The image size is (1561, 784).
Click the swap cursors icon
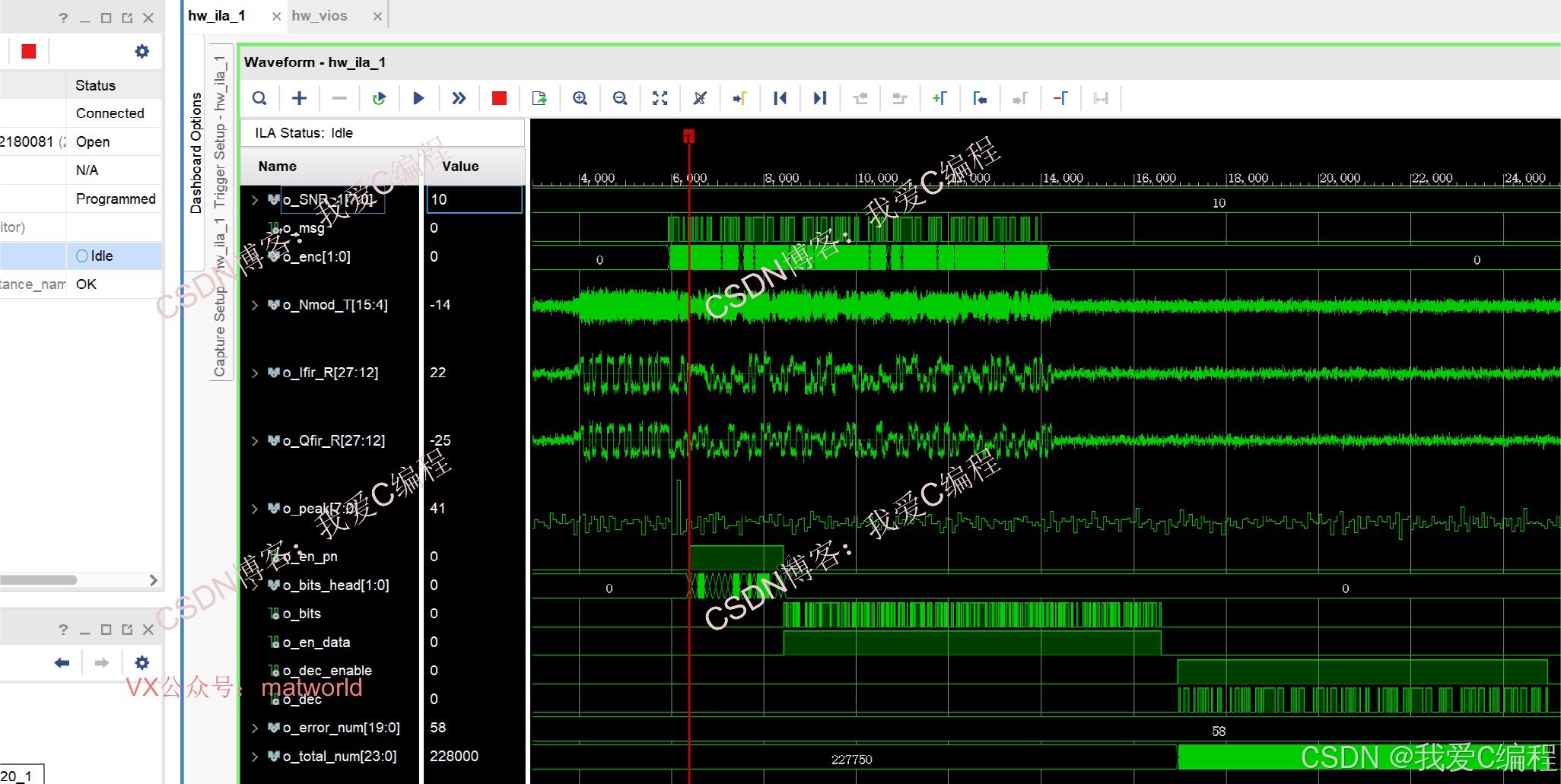click(x=1101, y=98)
